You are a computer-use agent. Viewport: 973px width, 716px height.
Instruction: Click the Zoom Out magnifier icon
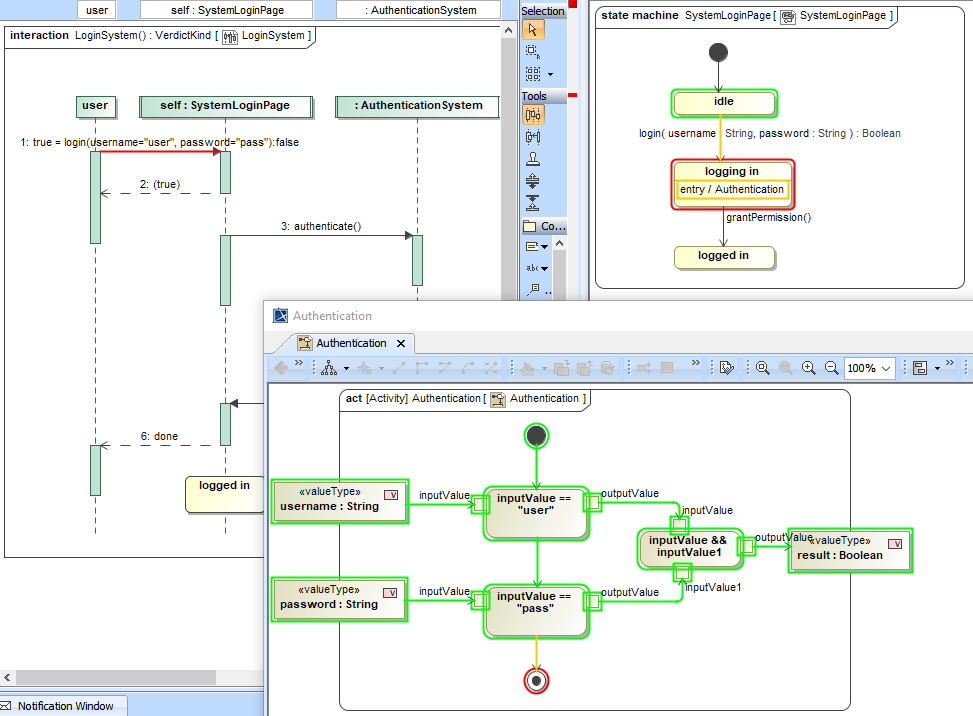click(831, 368)
